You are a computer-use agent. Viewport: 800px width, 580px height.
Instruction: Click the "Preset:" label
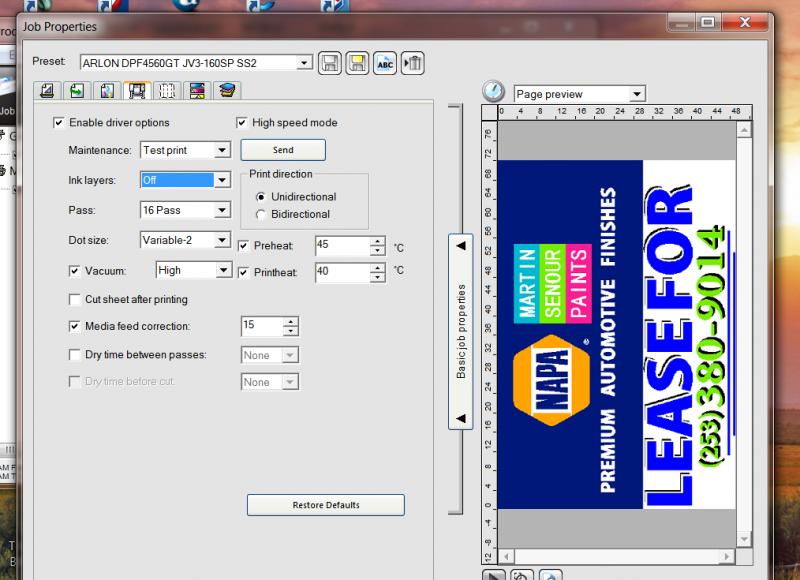49,61
